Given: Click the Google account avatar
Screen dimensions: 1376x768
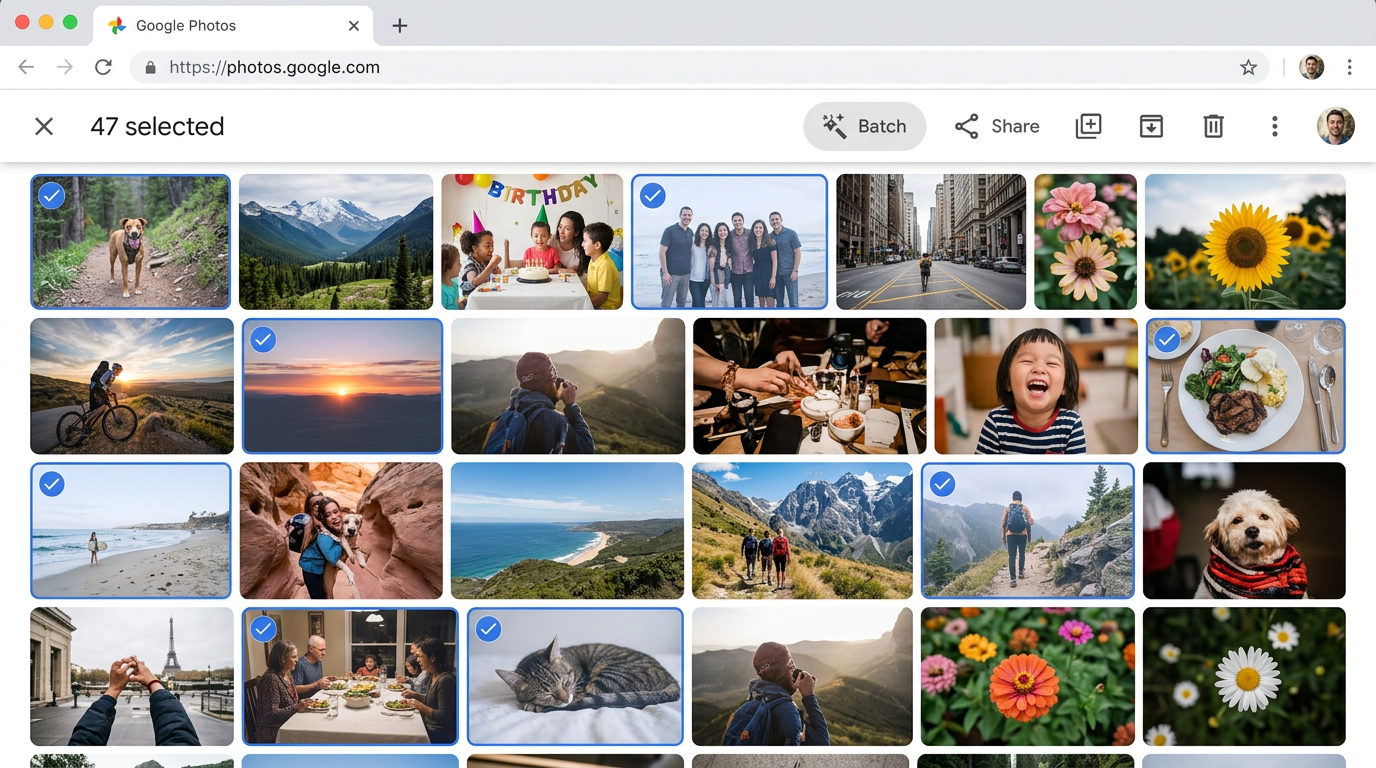Looking at the screenshot, I should 1336,126.
